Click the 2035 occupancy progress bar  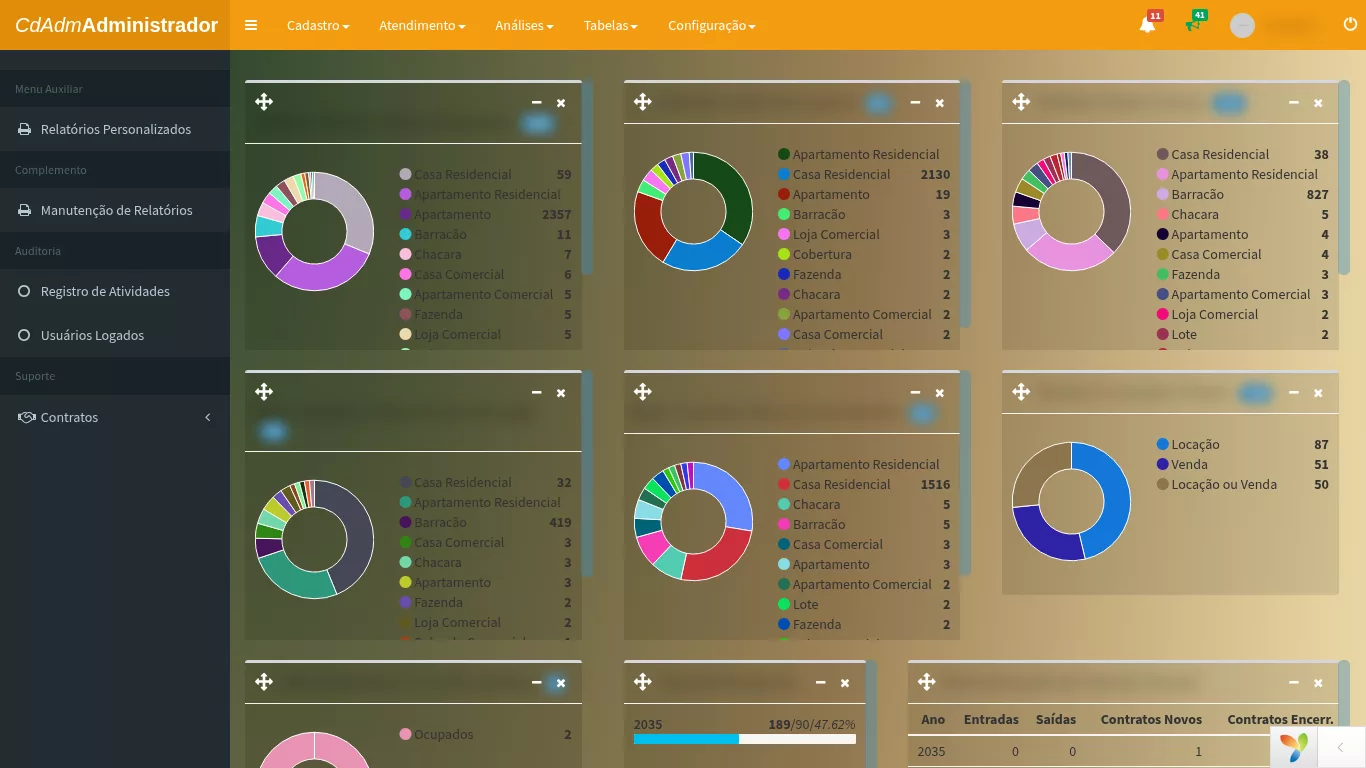tap(745, 739)
